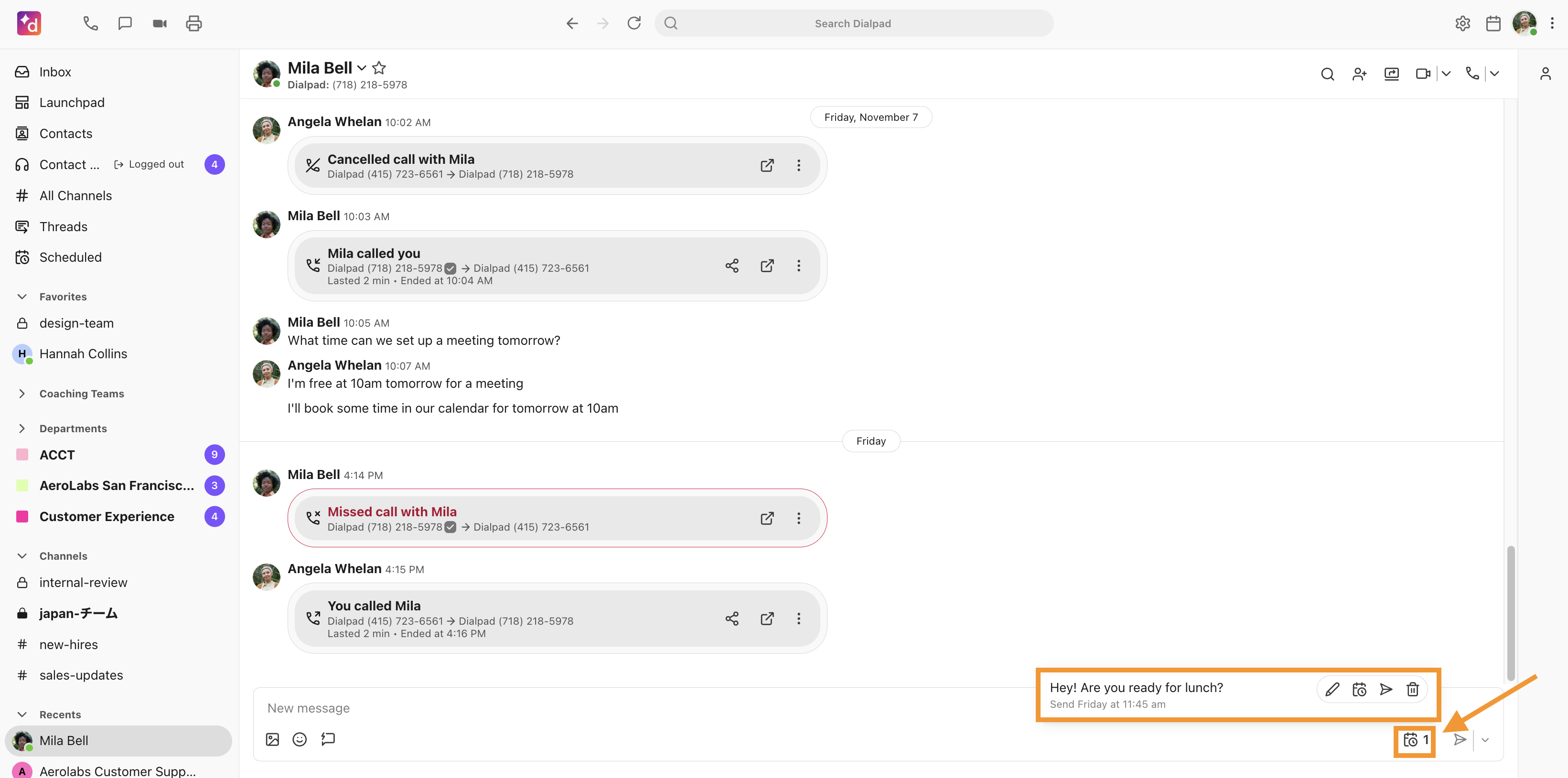Open the profile avatar in top bar
The width and height of the screenshot is (1568, 778).
pos(1524,23)
